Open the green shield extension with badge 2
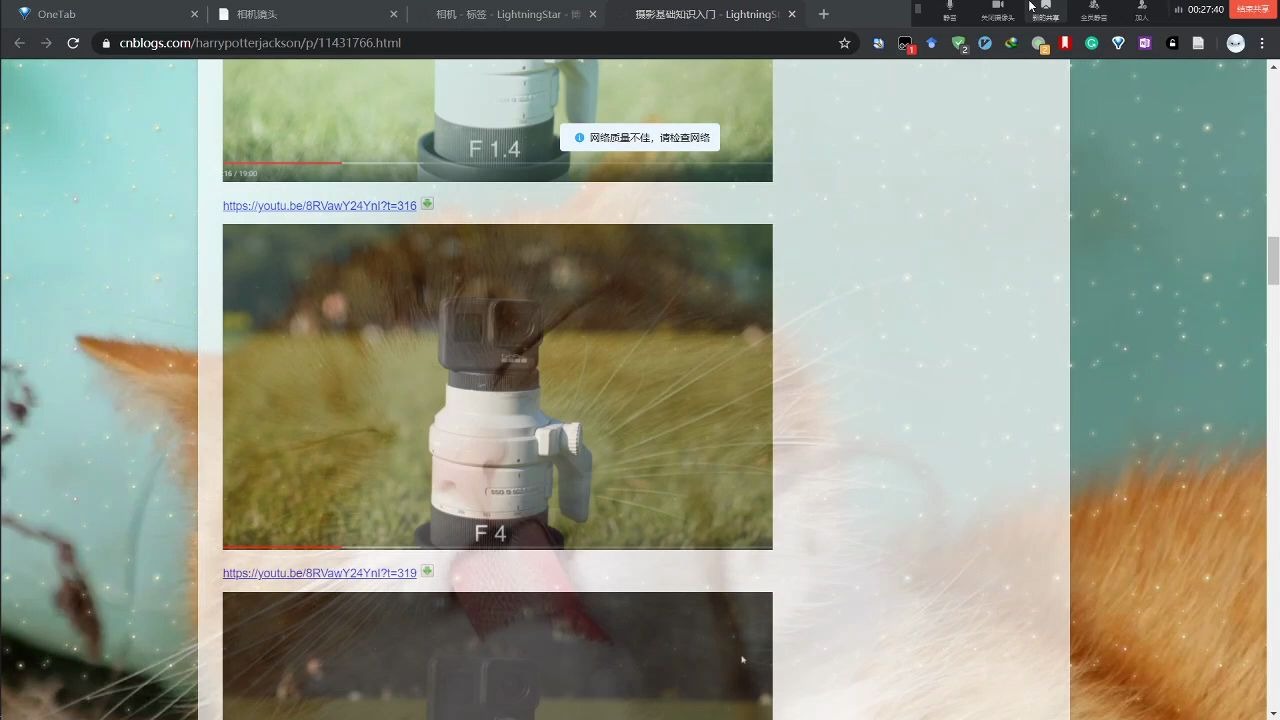The height and width of the screenshot is (720, 1280). [959, 43]
